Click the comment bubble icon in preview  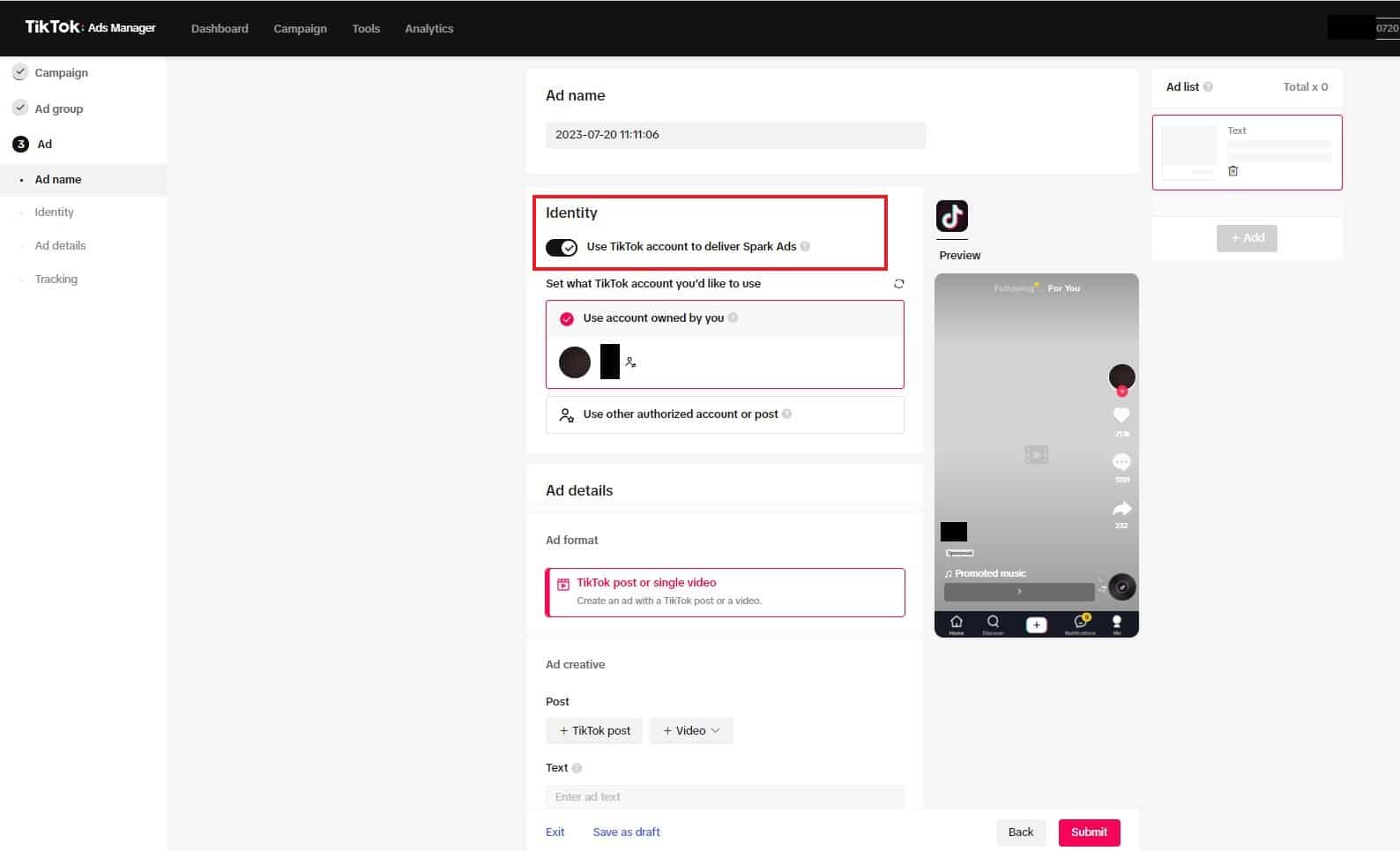pyautogui.click(x=1121, y=461)
